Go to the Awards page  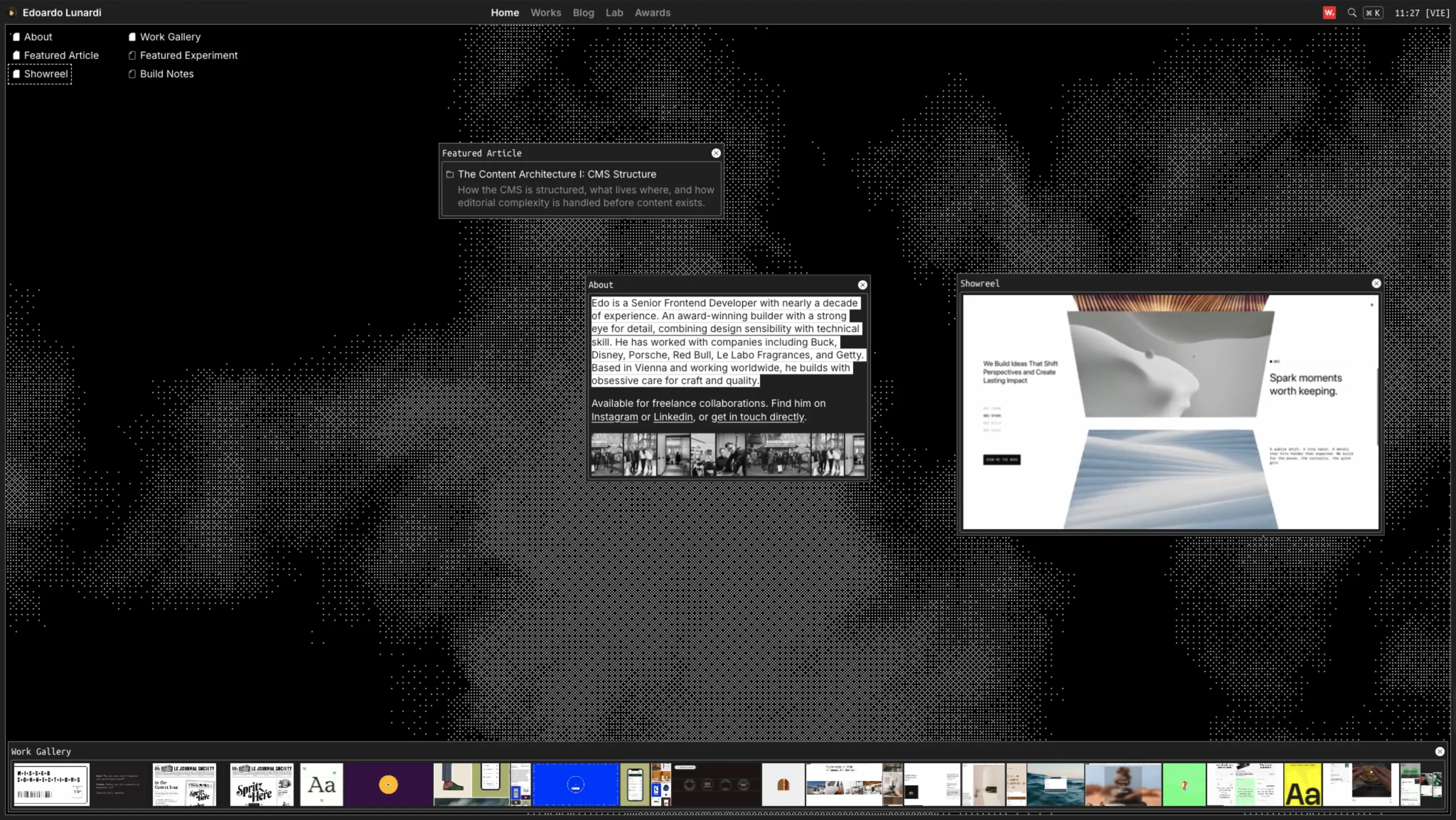[652, 13]
